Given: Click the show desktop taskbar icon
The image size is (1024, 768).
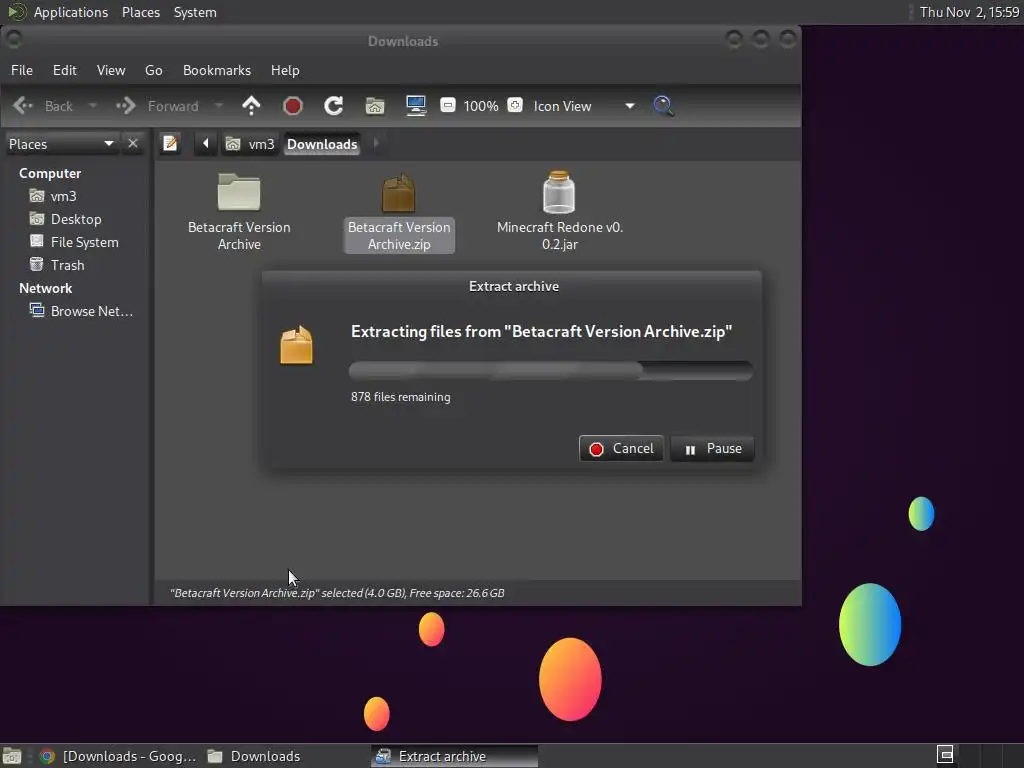Looking at the screenshot, I should (x=12, y=756).
